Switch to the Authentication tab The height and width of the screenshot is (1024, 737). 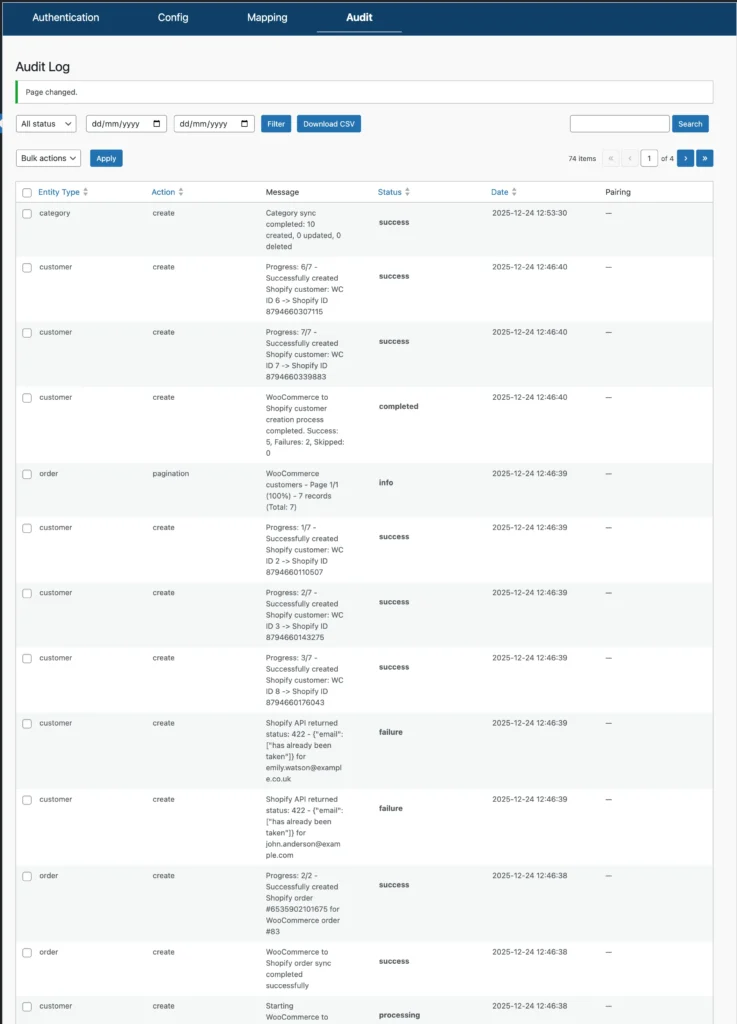pyautogui.click(x=65, y=17)
